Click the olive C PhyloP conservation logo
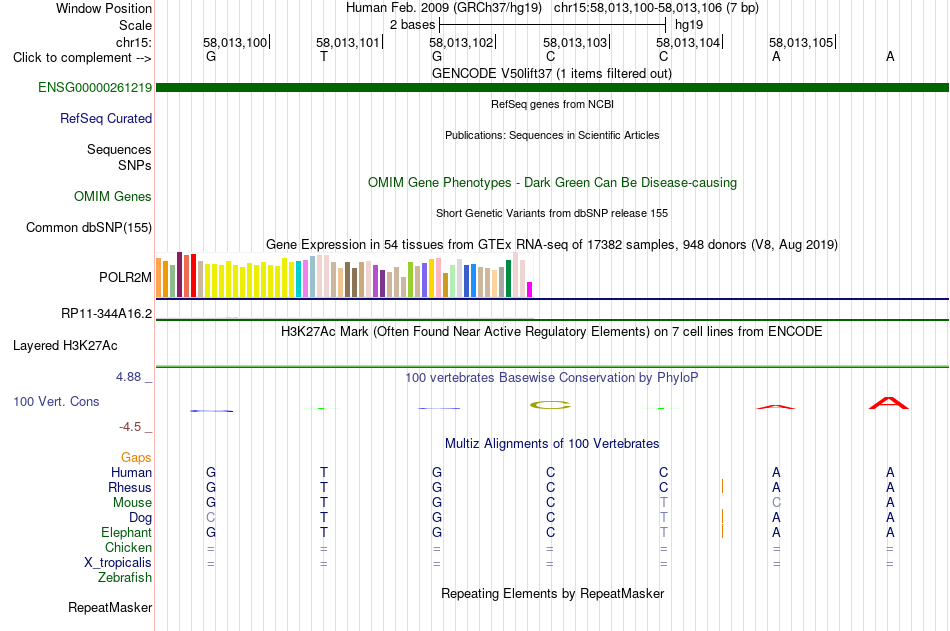Screen dimensions: 950x631 click(550, 405)
